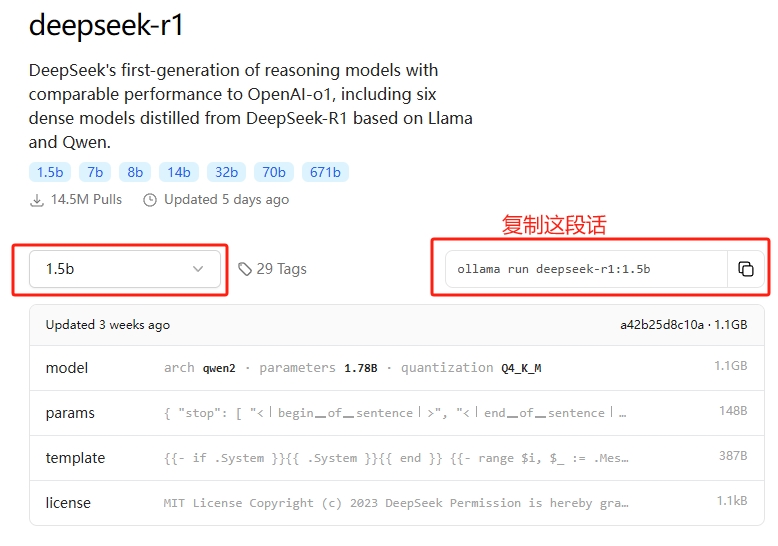Click the download icon beside 14.5M Pulls
The width and height of the screenshot is (778, 546).
point(37,200)
